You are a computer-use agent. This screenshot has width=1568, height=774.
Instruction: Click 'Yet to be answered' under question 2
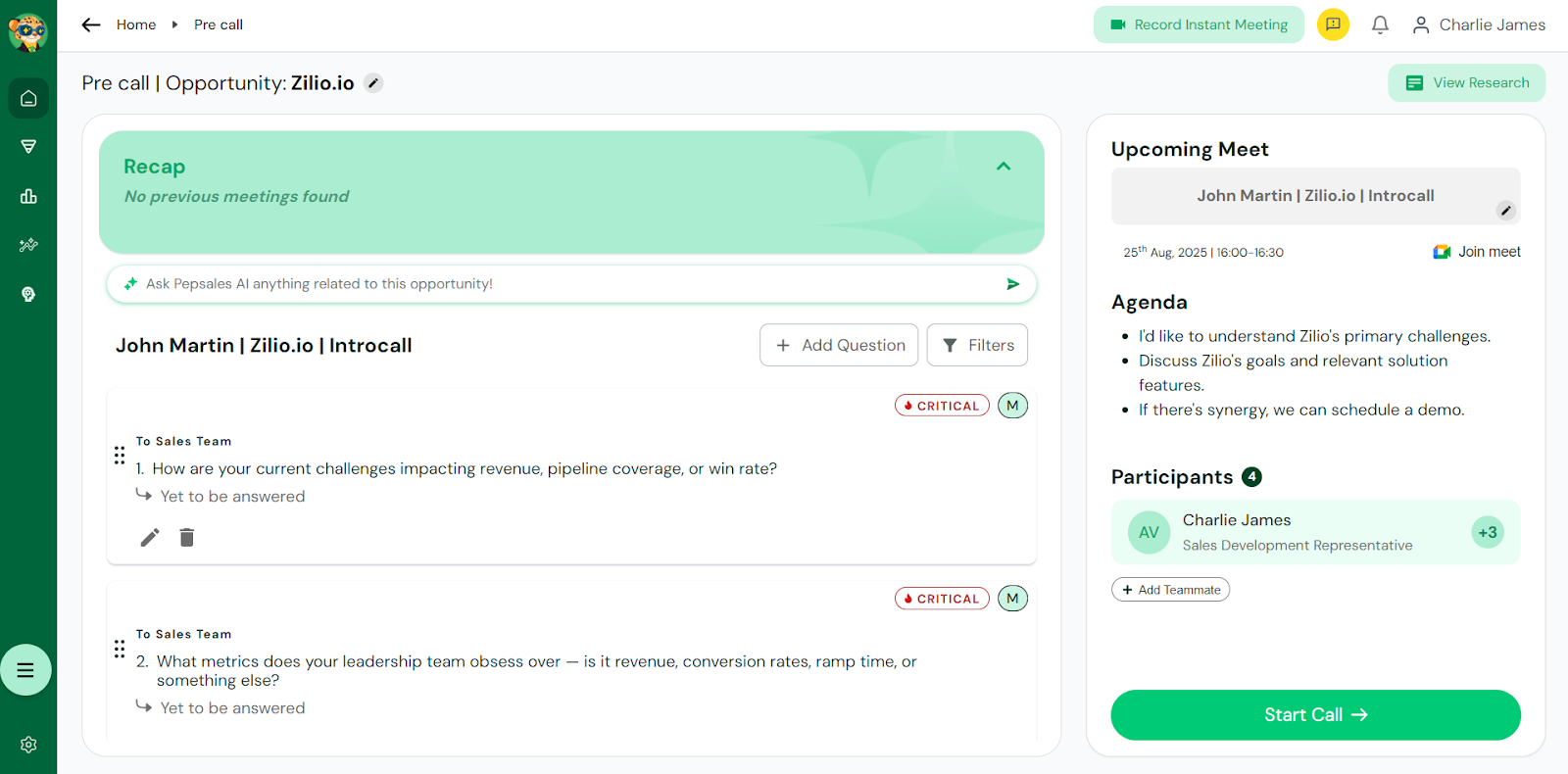(x=232, y=708)
